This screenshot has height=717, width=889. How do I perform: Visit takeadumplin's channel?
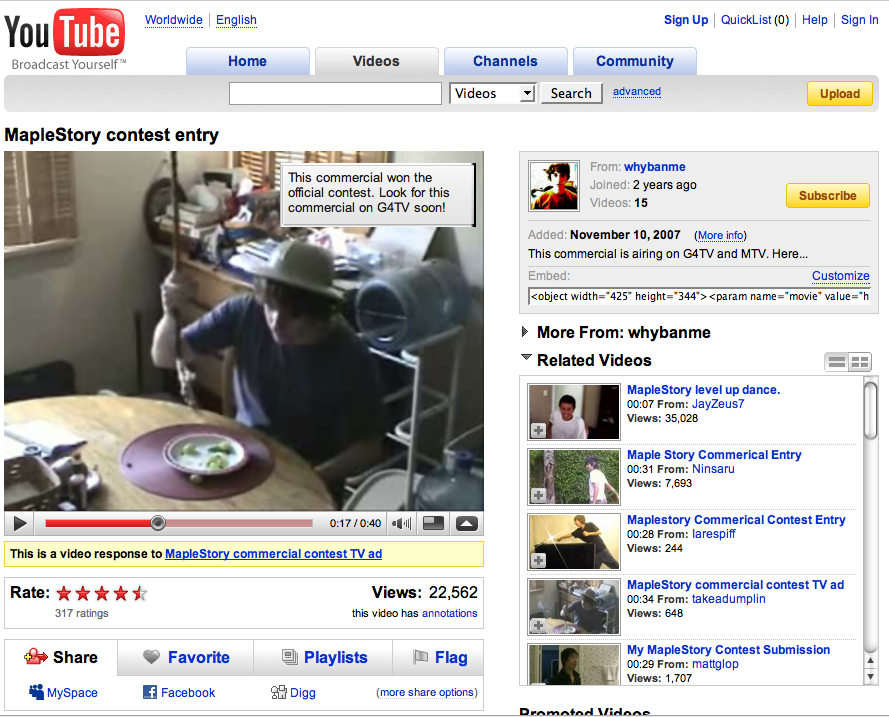(729, 599)
